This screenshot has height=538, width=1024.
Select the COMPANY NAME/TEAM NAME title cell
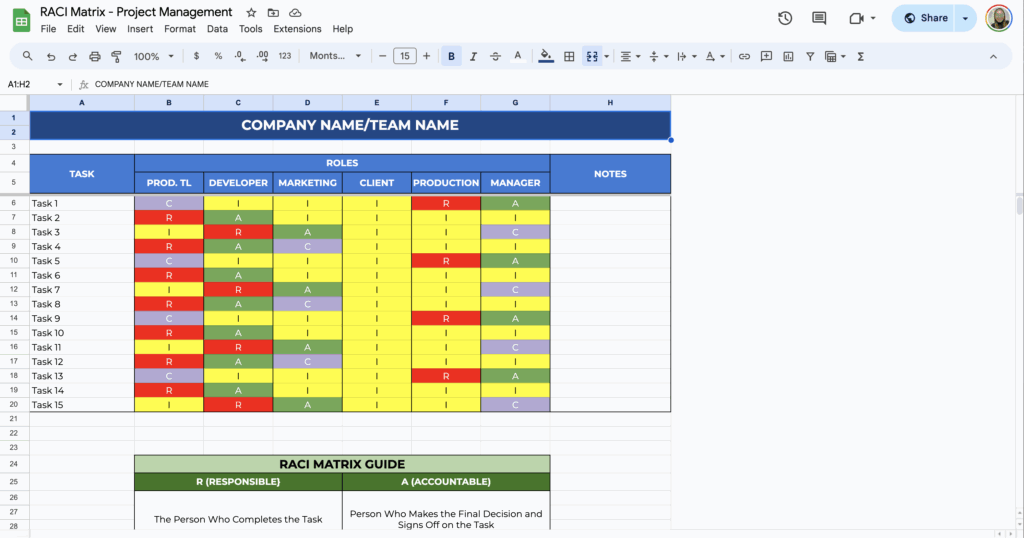coord(350,125)
